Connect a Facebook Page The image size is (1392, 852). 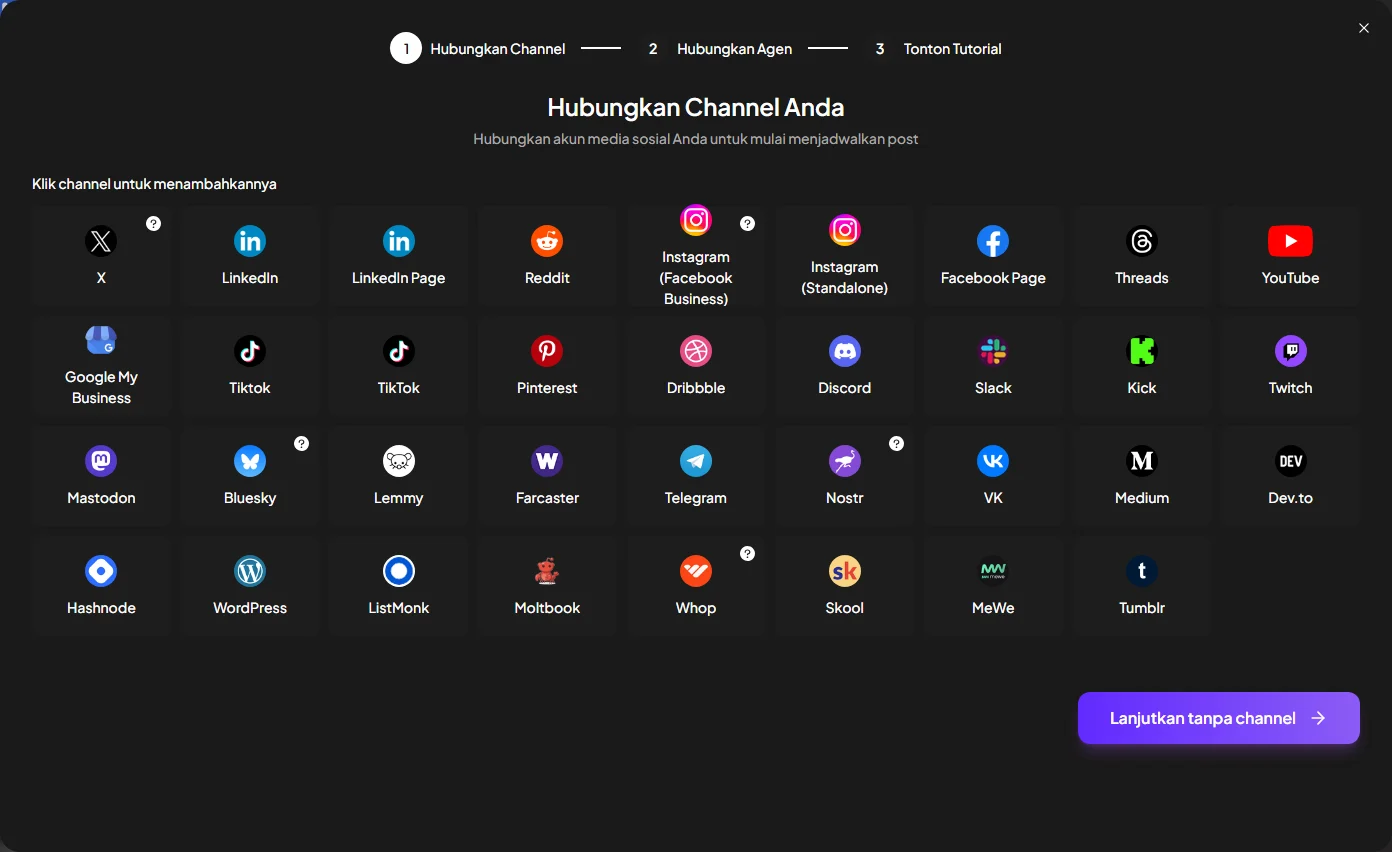tap(993, 256)
